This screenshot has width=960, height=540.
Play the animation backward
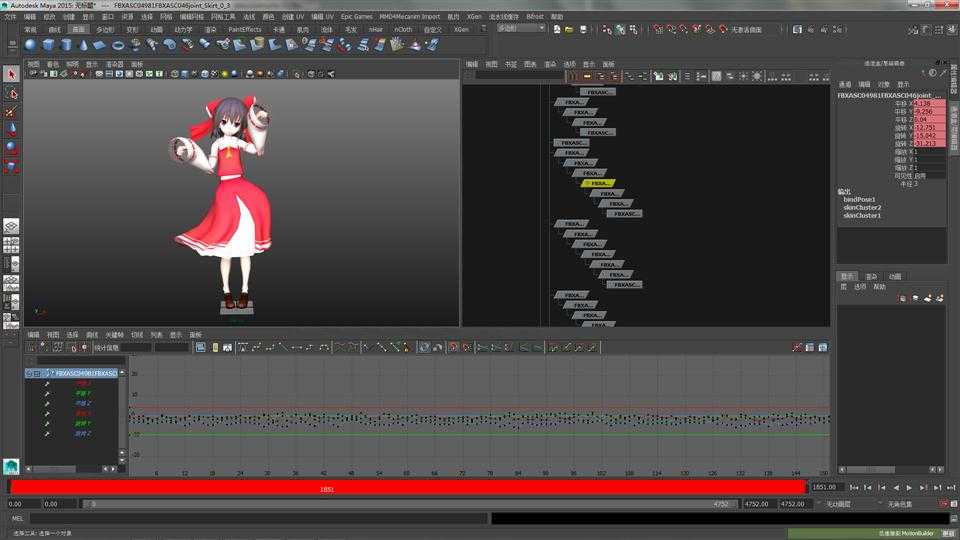[x=896, y=487]
